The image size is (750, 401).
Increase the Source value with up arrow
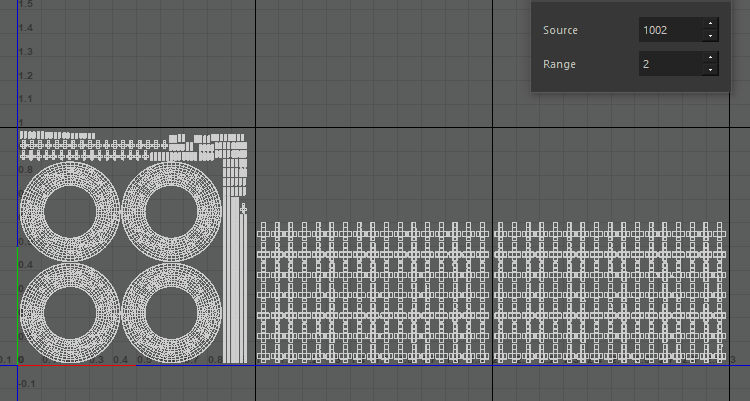click(710, 25)
